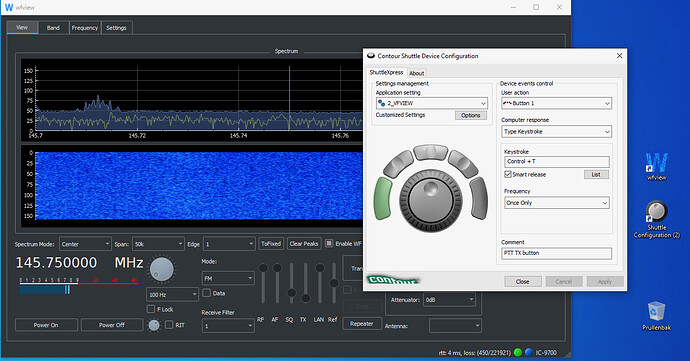Click the LAN slider
Image resolution: width=690 pixels, height=361 pixels.
[320, 283]
